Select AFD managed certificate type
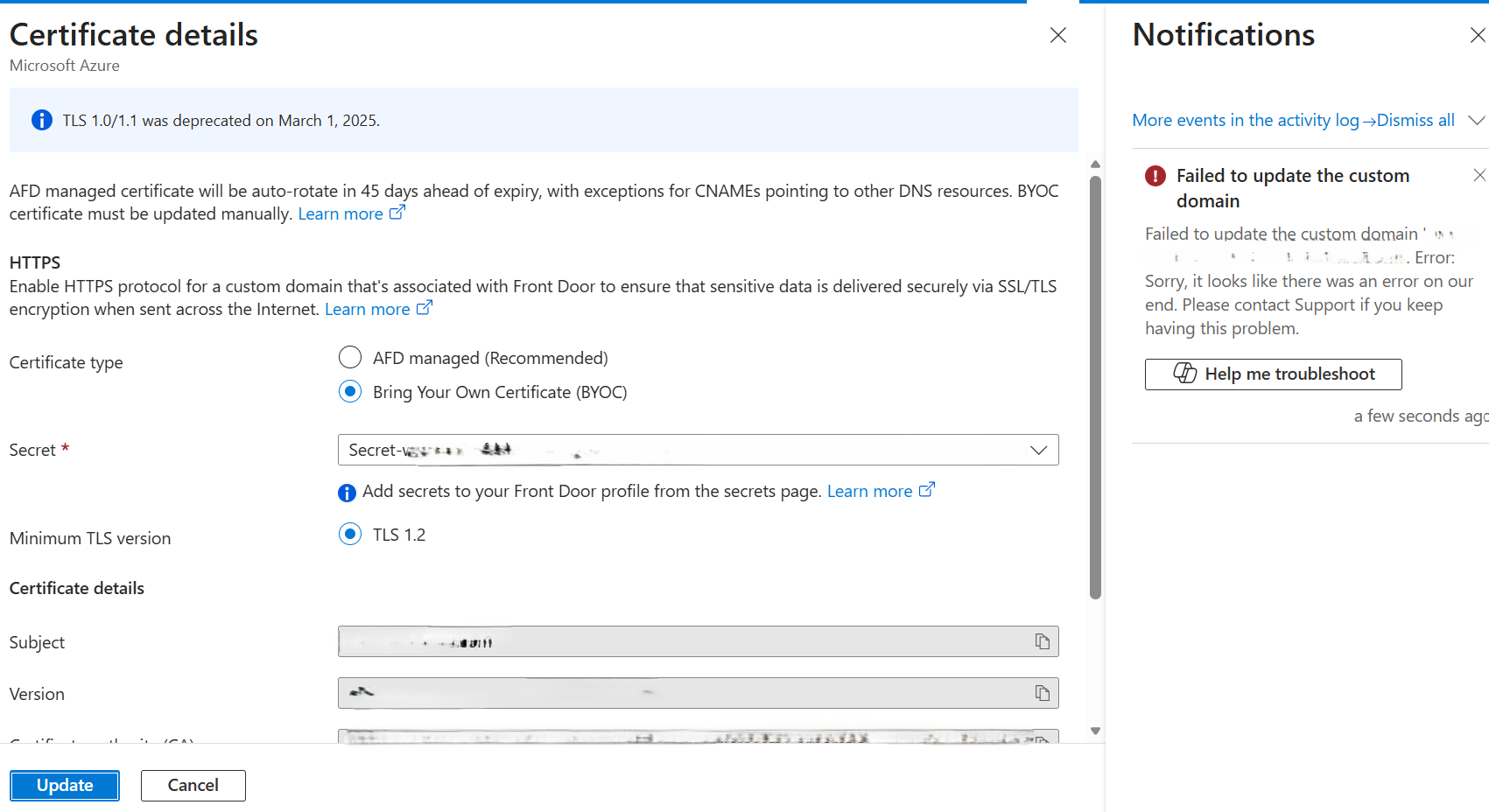 350,357
